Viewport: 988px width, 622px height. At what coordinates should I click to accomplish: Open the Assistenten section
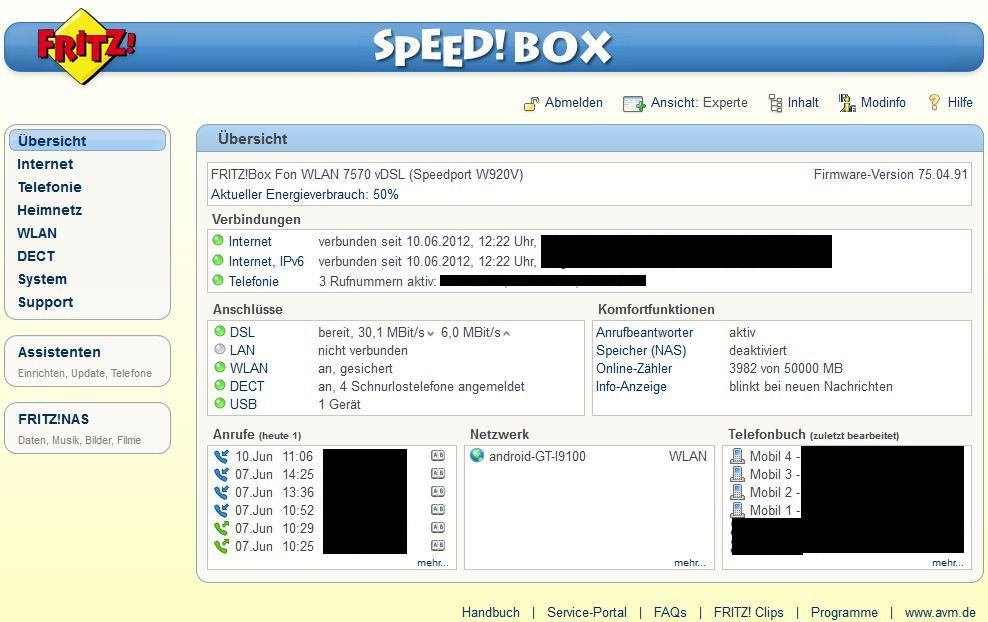click(x=88, y=360)
